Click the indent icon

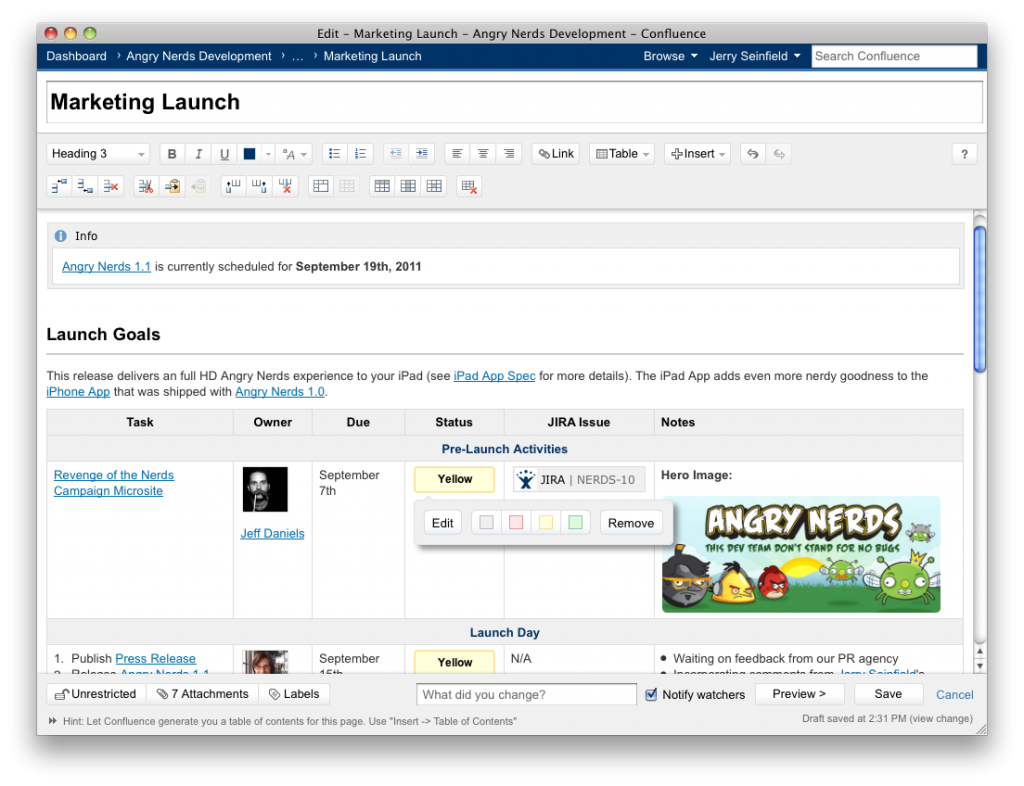(422, 154)
